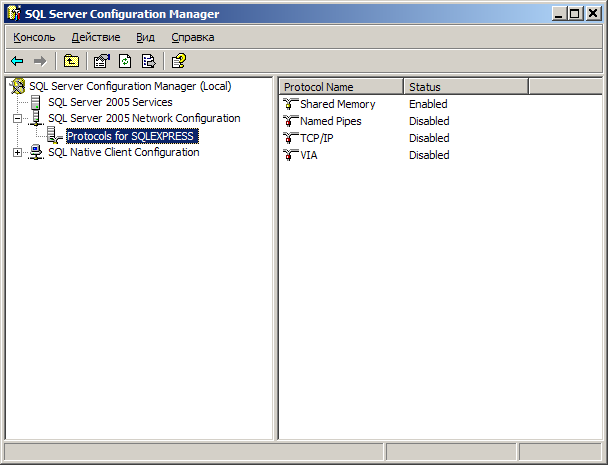Select the VIA protocol name
The height and width of the screenshot is (465, 608).
click(309, 155)
